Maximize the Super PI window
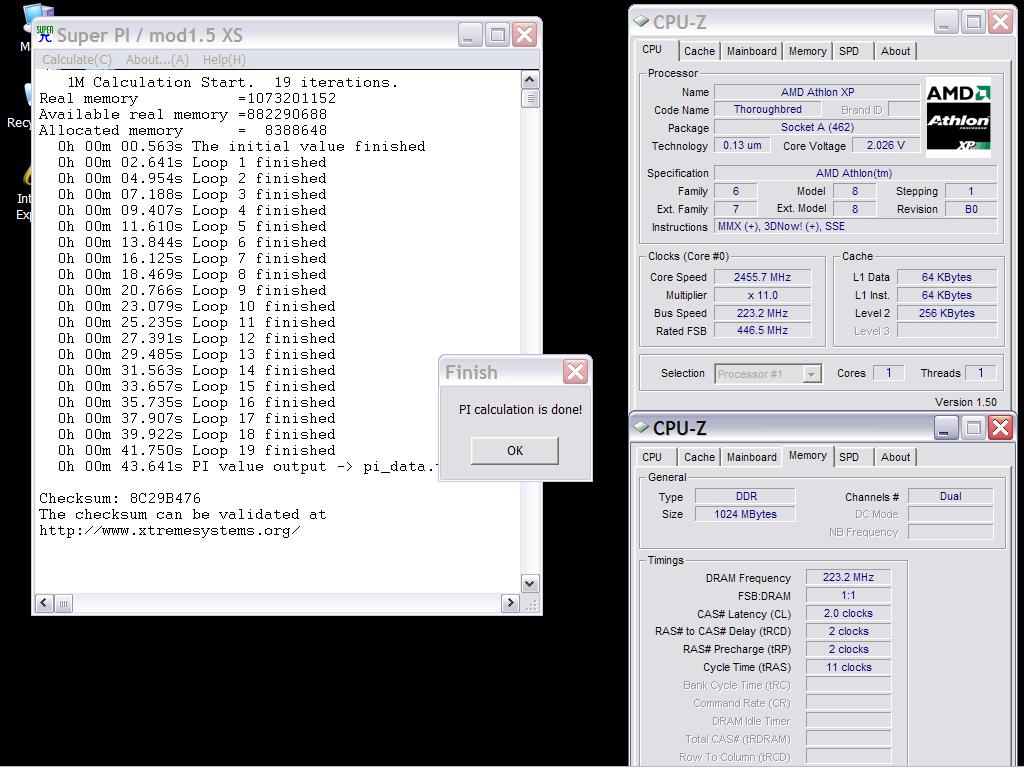This screenshot has width=1024, height=768. (x=497, y=35)
